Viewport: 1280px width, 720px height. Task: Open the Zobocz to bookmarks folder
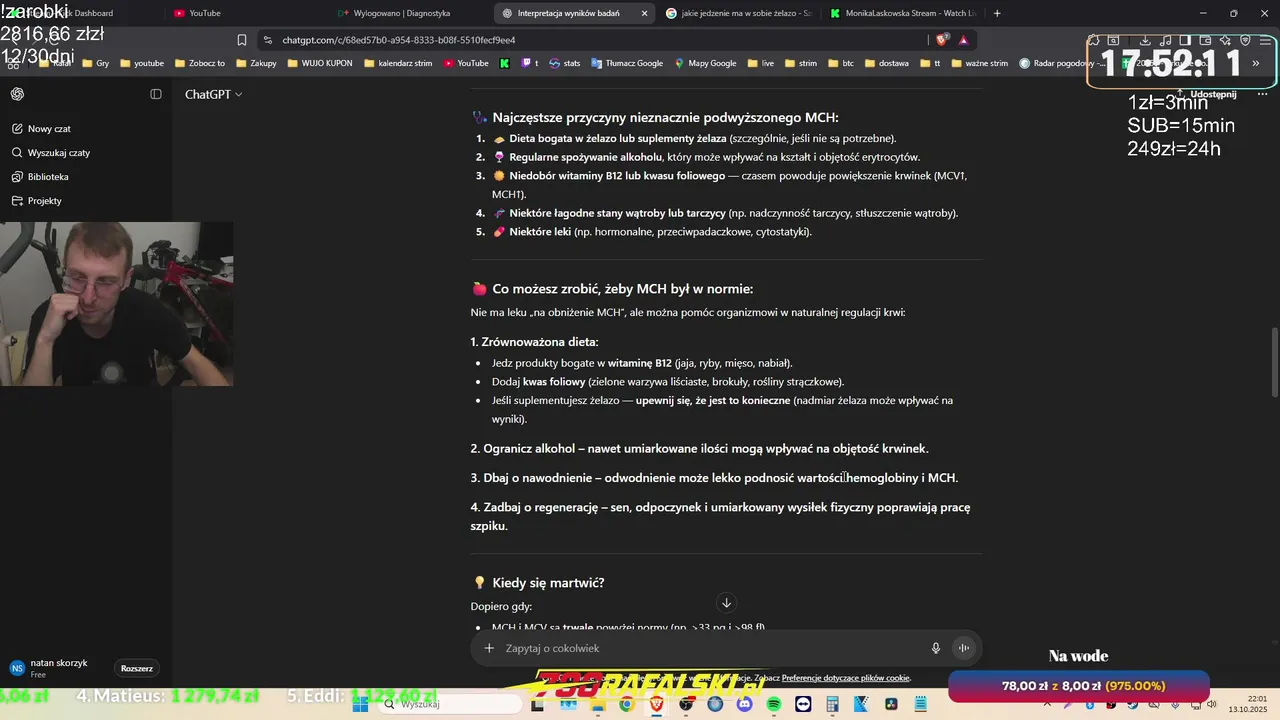point(199,63)
